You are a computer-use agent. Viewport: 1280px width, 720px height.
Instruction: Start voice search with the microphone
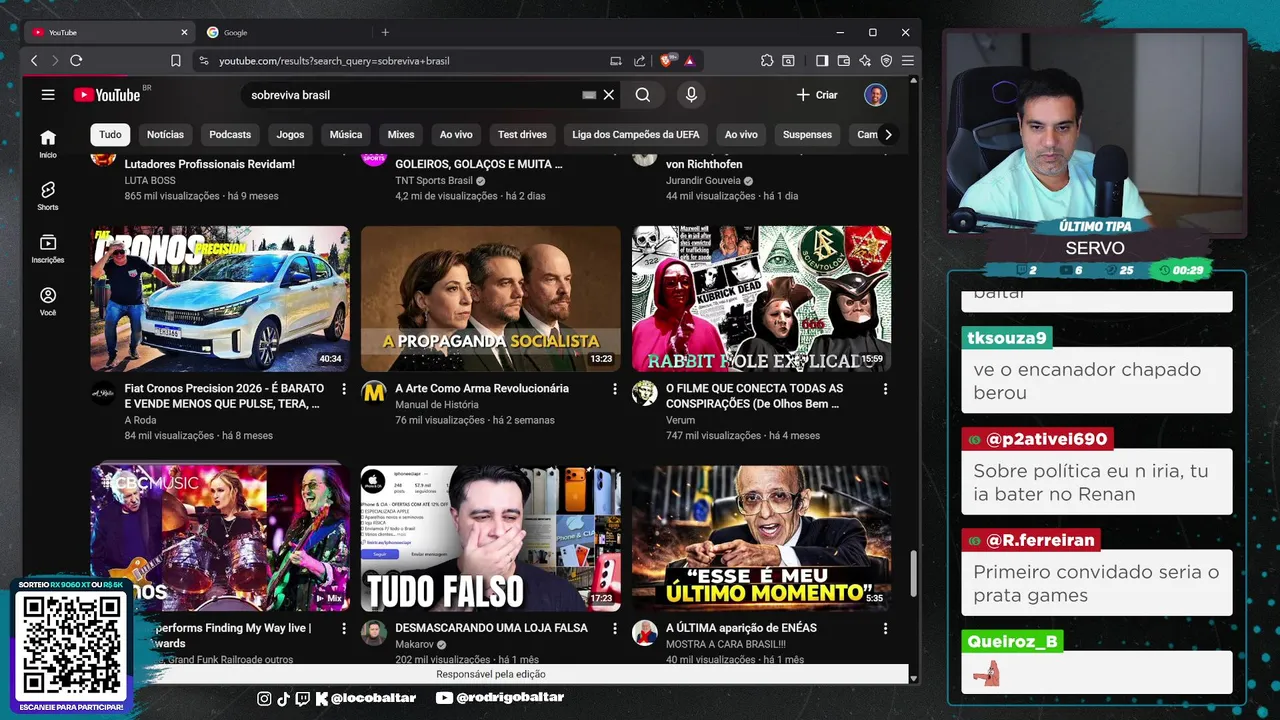(691, 95)
